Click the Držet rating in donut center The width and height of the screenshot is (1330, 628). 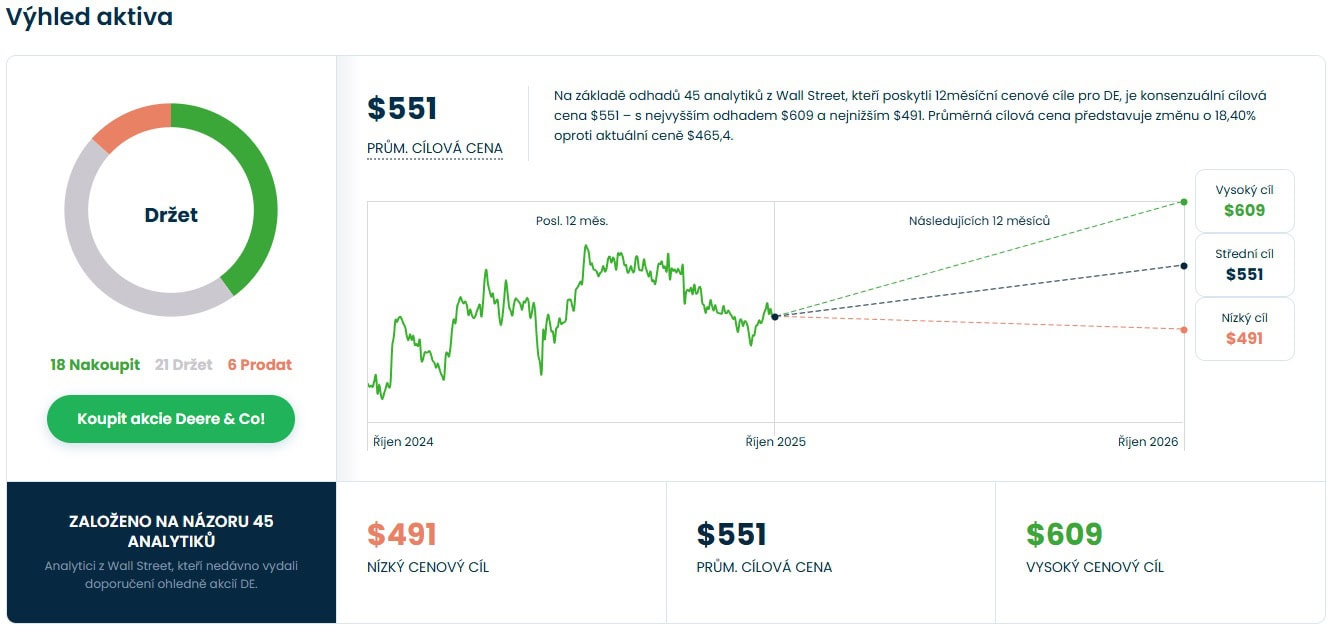pos(171,215)
